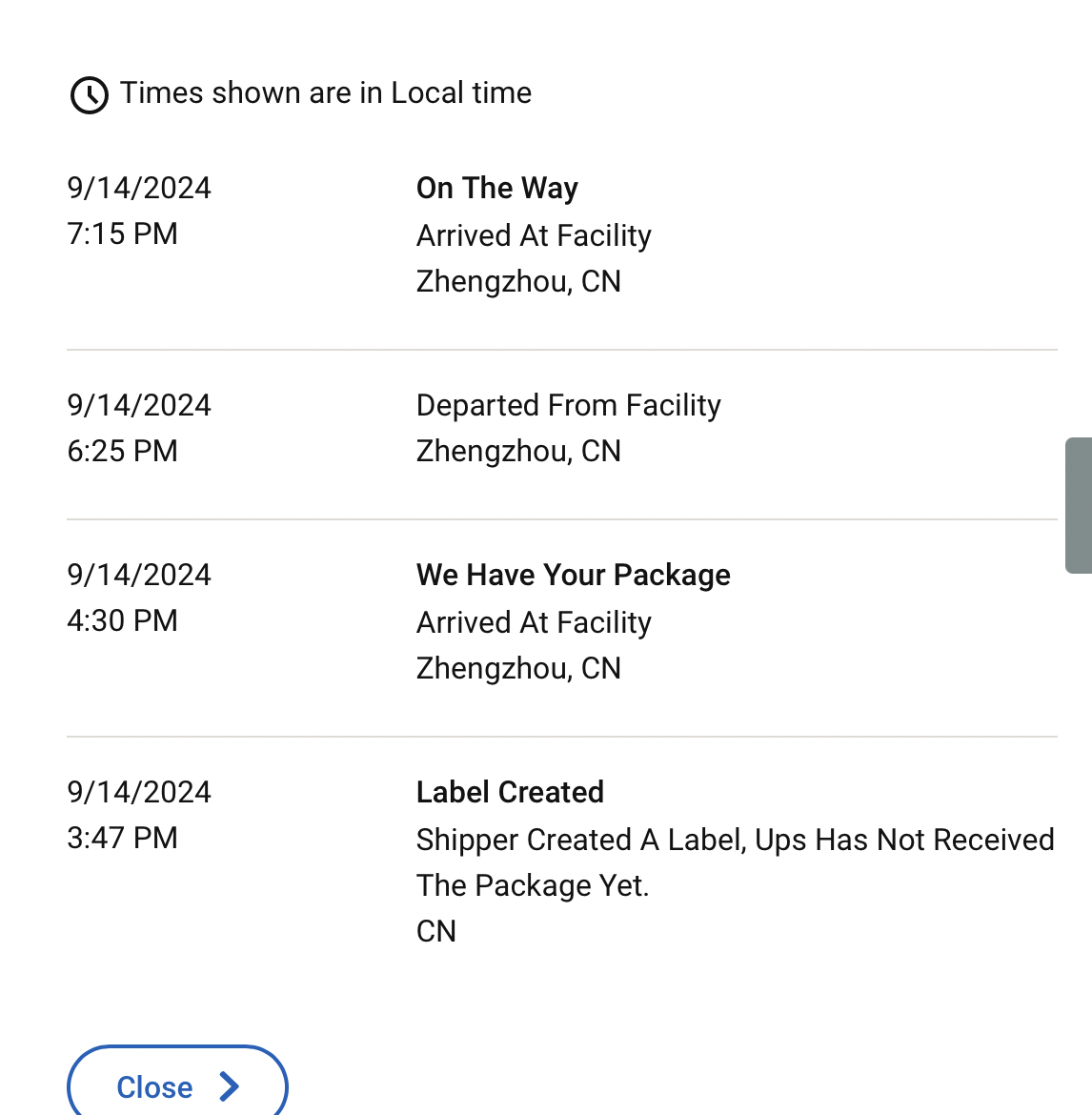The width and height of the screenshot is (1092, 1115).
Task: Click the date above 7:15 PM
Action: pos(138,189)
